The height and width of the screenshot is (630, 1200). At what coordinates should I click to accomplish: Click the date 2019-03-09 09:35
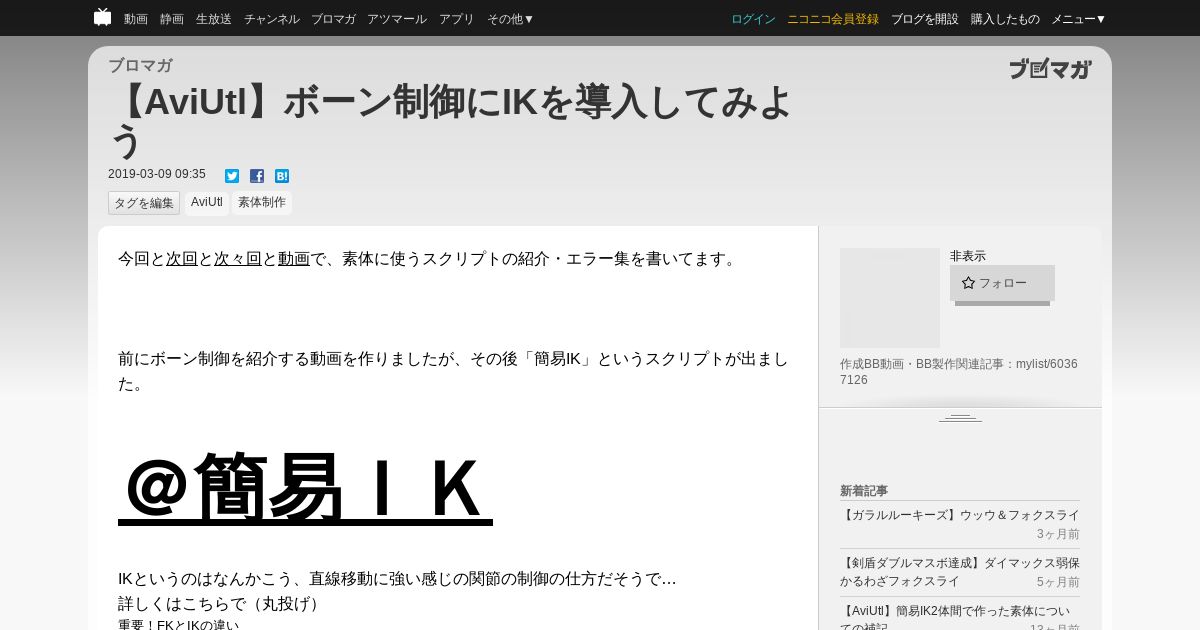point(157,174)
